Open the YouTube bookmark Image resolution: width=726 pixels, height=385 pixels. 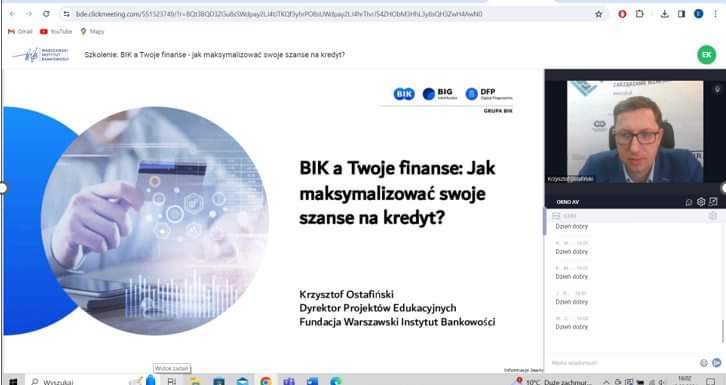[56, 31]
